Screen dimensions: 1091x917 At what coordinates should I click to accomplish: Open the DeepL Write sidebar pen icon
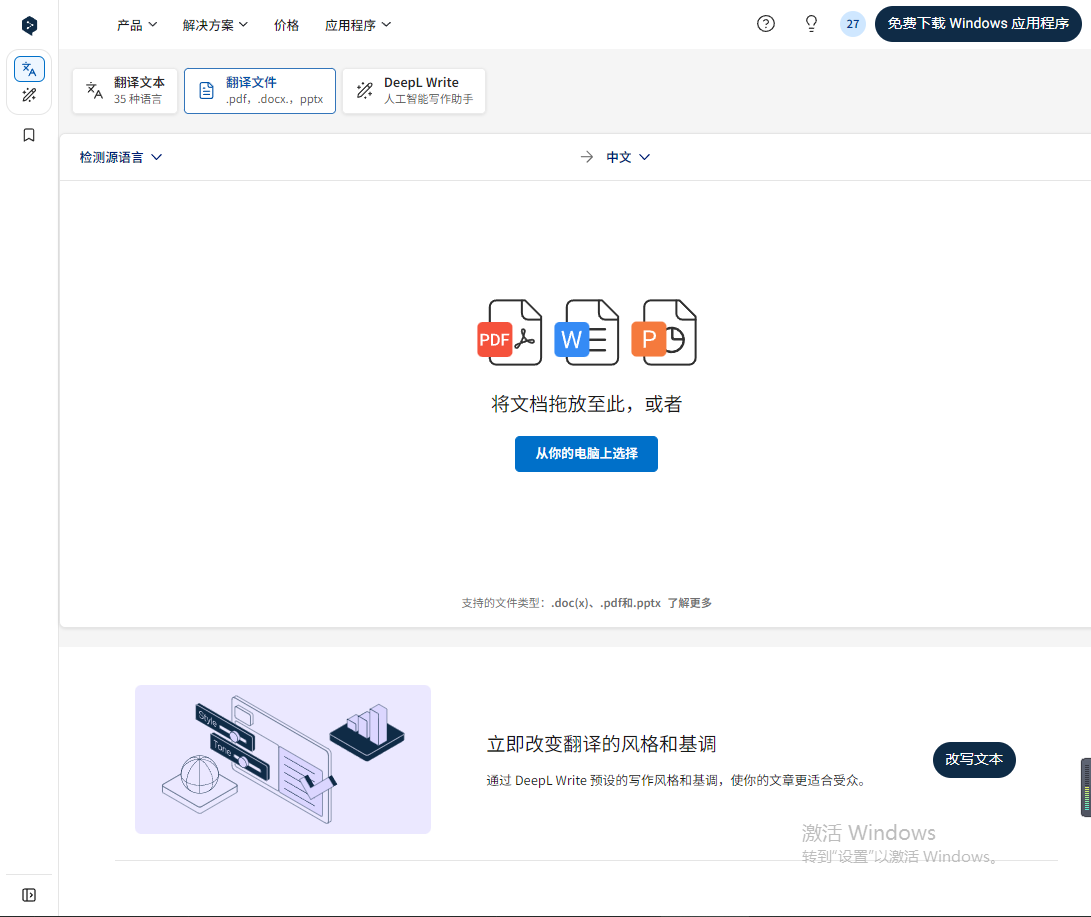29,95
